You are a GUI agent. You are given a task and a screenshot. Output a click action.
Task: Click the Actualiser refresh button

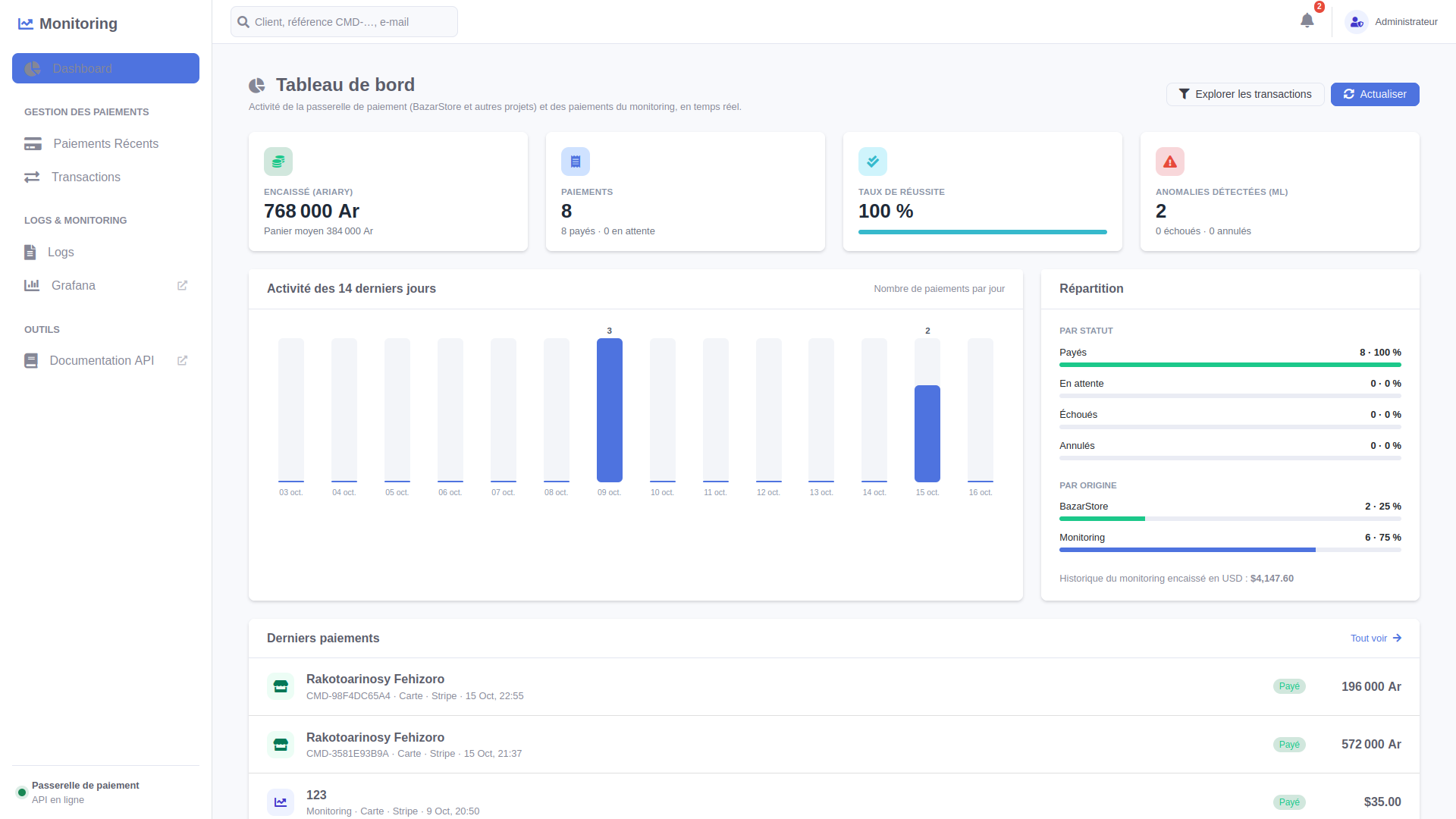point(1375,94)
